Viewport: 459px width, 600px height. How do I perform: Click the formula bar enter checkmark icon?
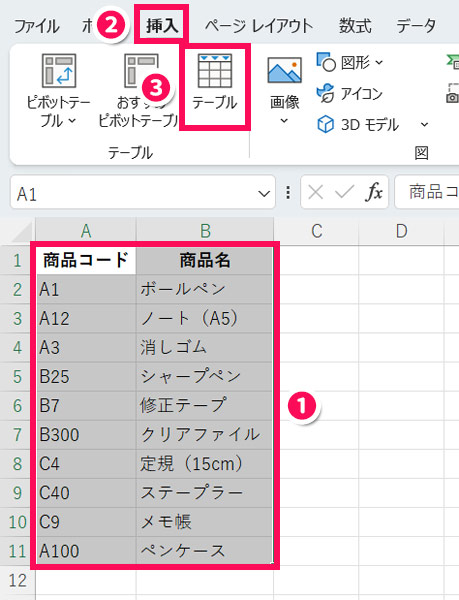(344, 192)
